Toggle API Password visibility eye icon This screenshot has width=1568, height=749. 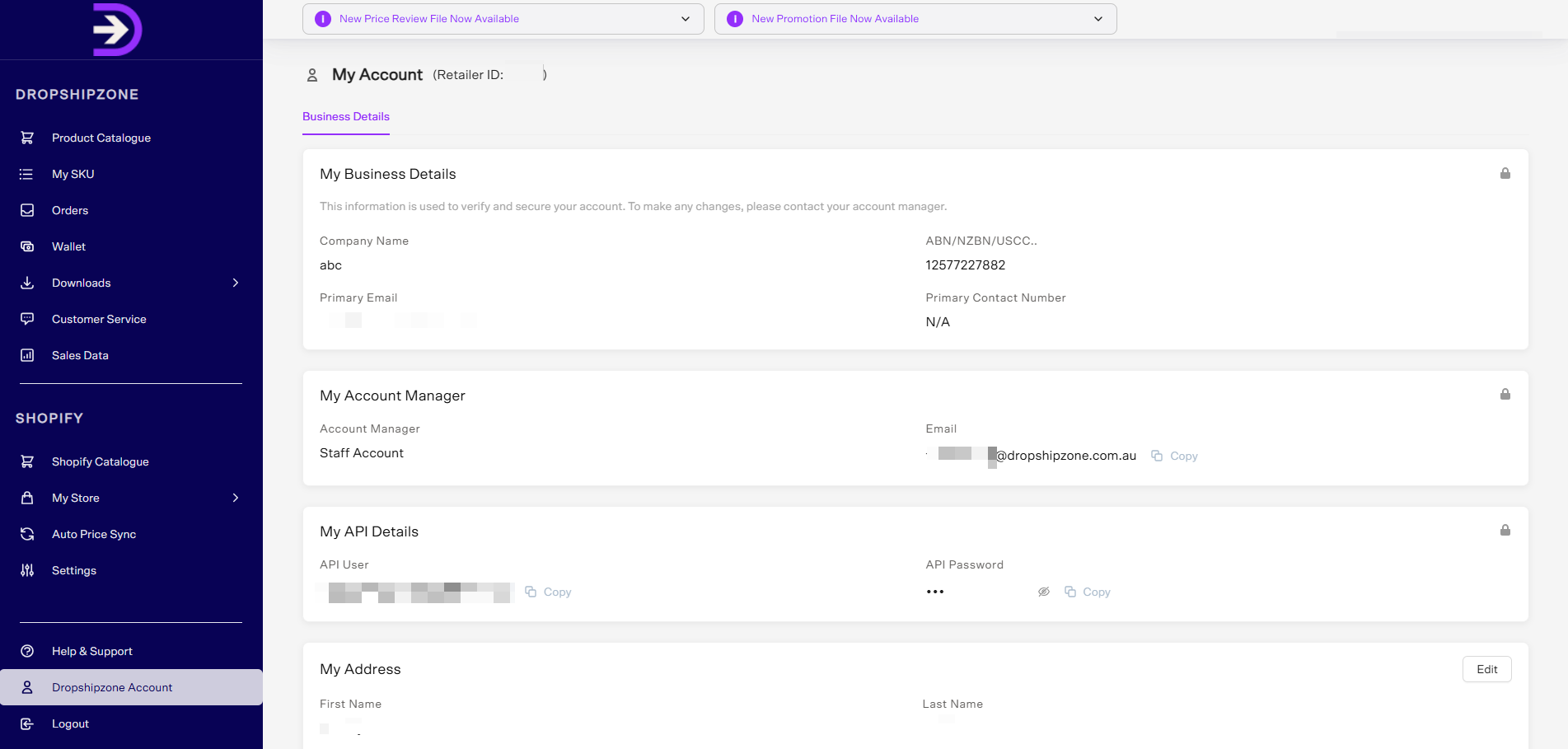(x=1044, y=592)
